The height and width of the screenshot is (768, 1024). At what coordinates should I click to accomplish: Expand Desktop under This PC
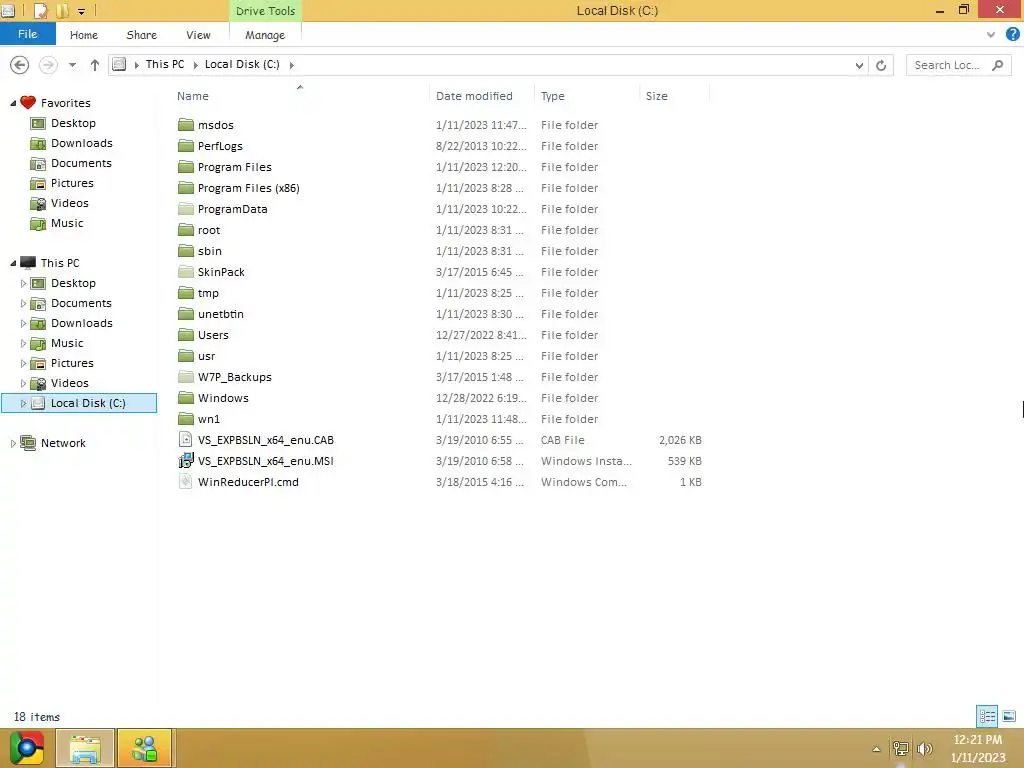click(x=23, y=283)
